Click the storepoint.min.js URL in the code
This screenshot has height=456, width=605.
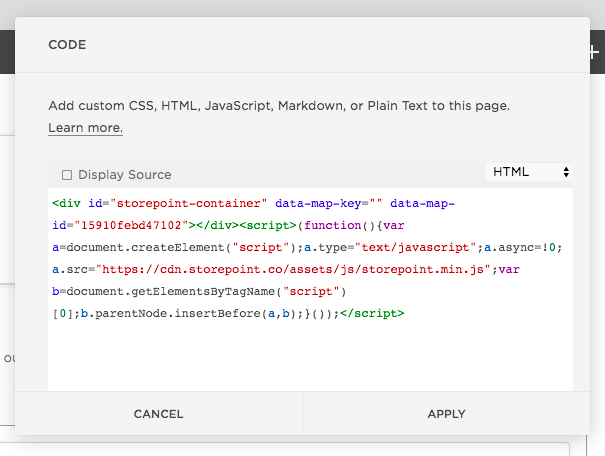point(293,269)
